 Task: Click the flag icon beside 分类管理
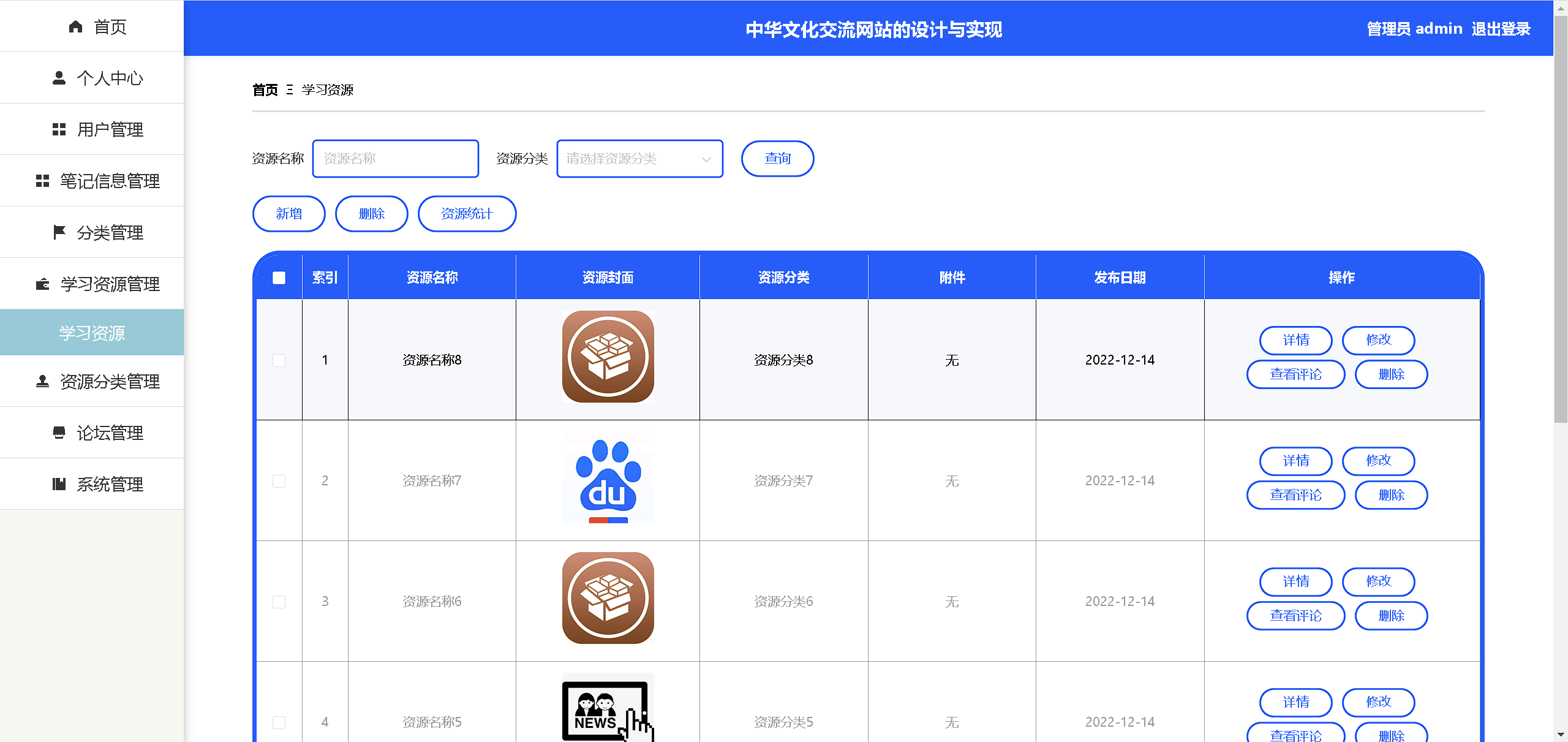(59, 232)
